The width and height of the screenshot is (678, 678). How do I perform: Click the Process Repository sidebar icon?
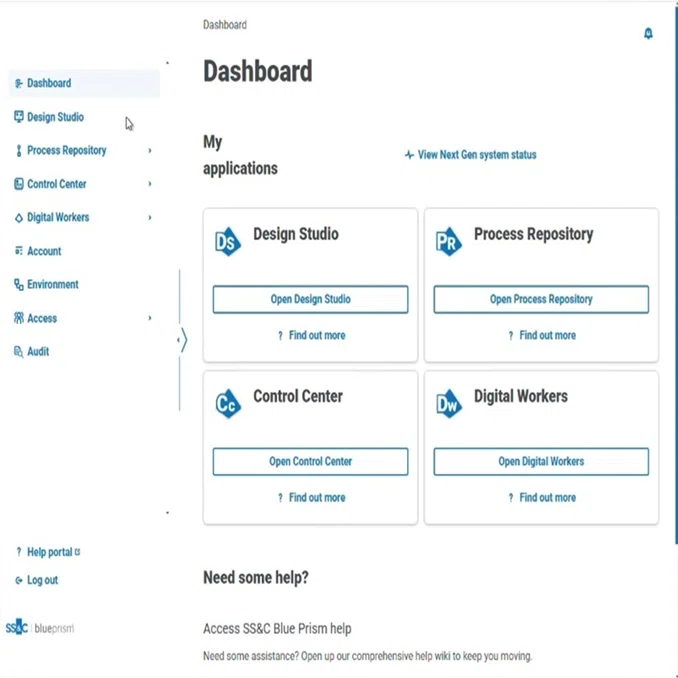(x=18, y=150)
